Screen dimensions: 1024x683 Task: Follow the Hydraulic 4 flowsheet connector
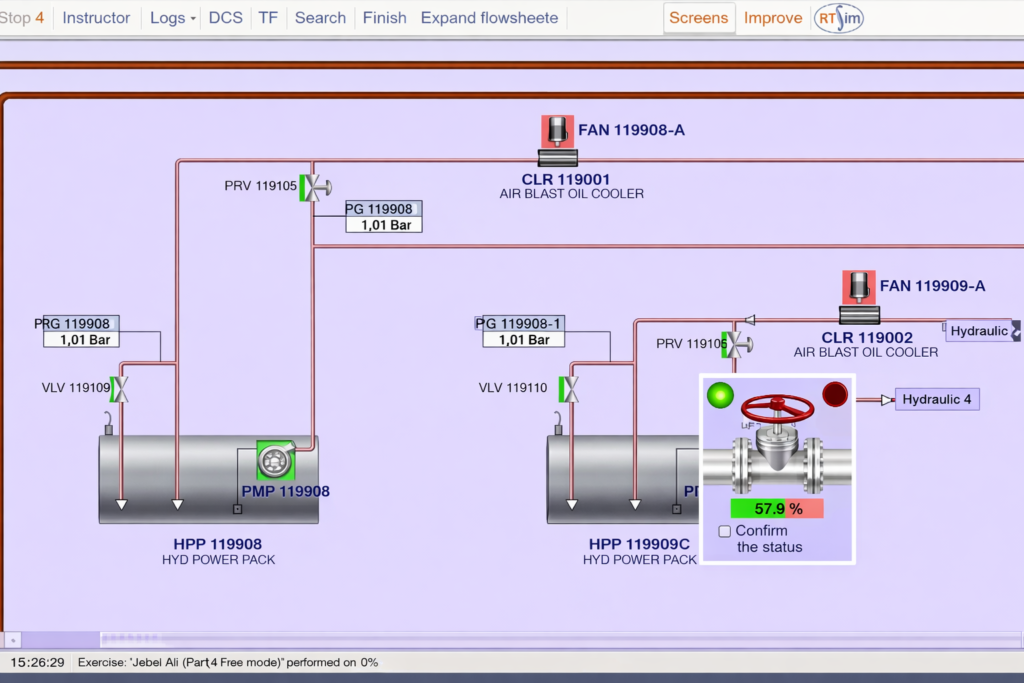tap(936, 400)
